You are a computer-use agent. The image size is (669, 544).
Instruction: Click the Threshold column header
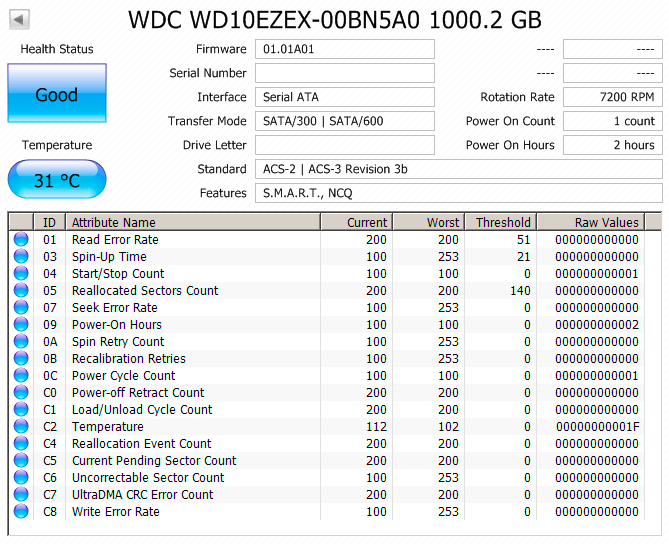coord(501,222)
